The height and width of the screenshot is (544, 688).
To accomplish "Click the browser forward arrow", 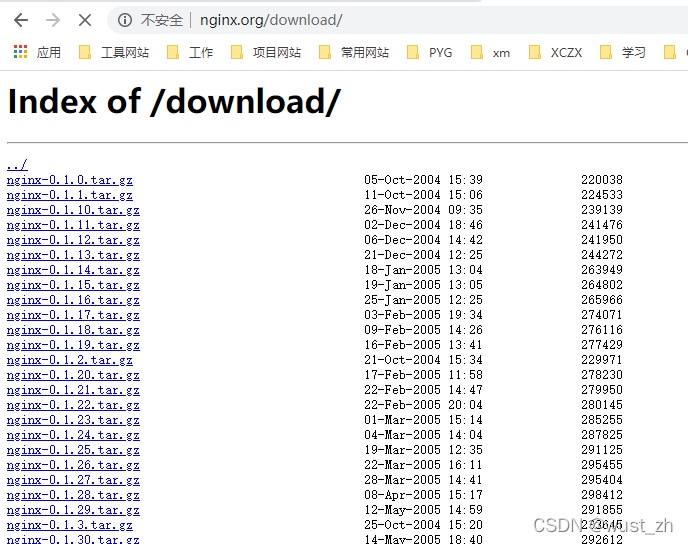I will pos(53,20).
